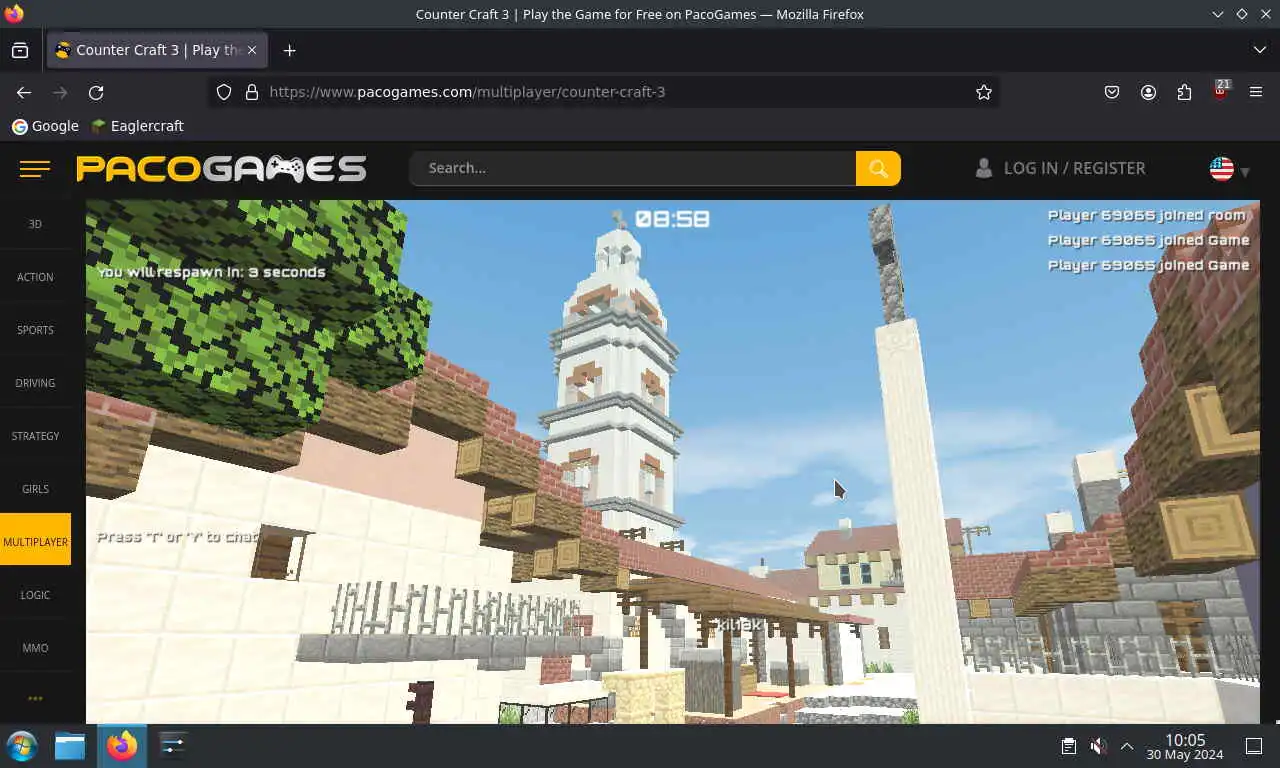Close the Counter Craft 3 tab

[252, 50]
